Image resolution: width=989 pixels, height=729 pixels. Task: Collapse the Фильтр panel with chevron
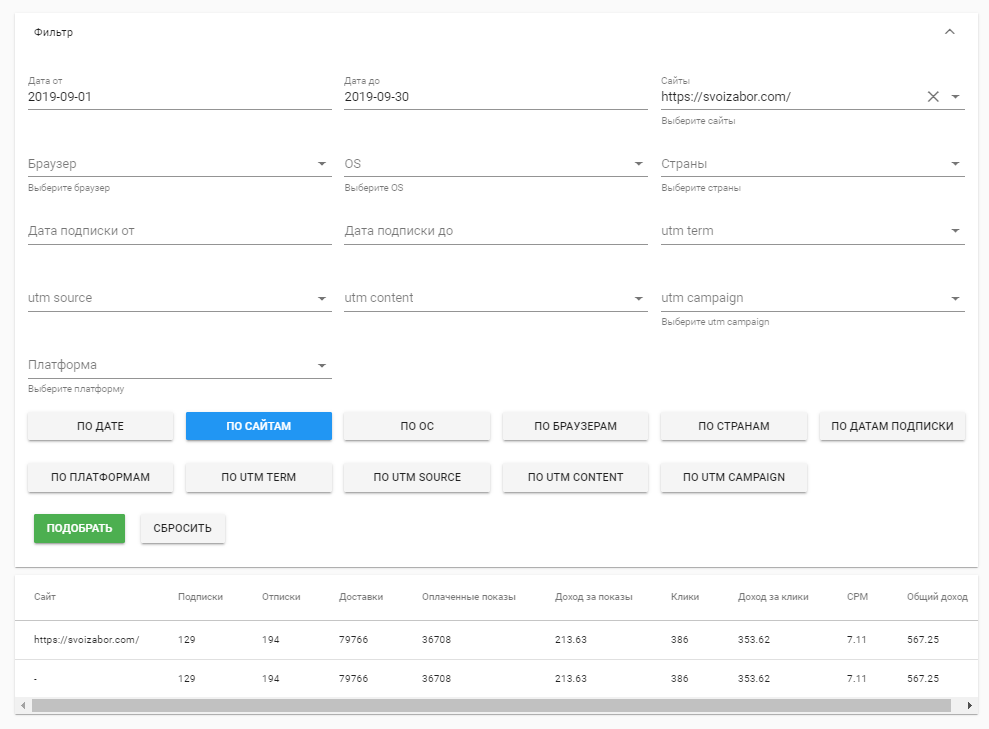(950, 32)
